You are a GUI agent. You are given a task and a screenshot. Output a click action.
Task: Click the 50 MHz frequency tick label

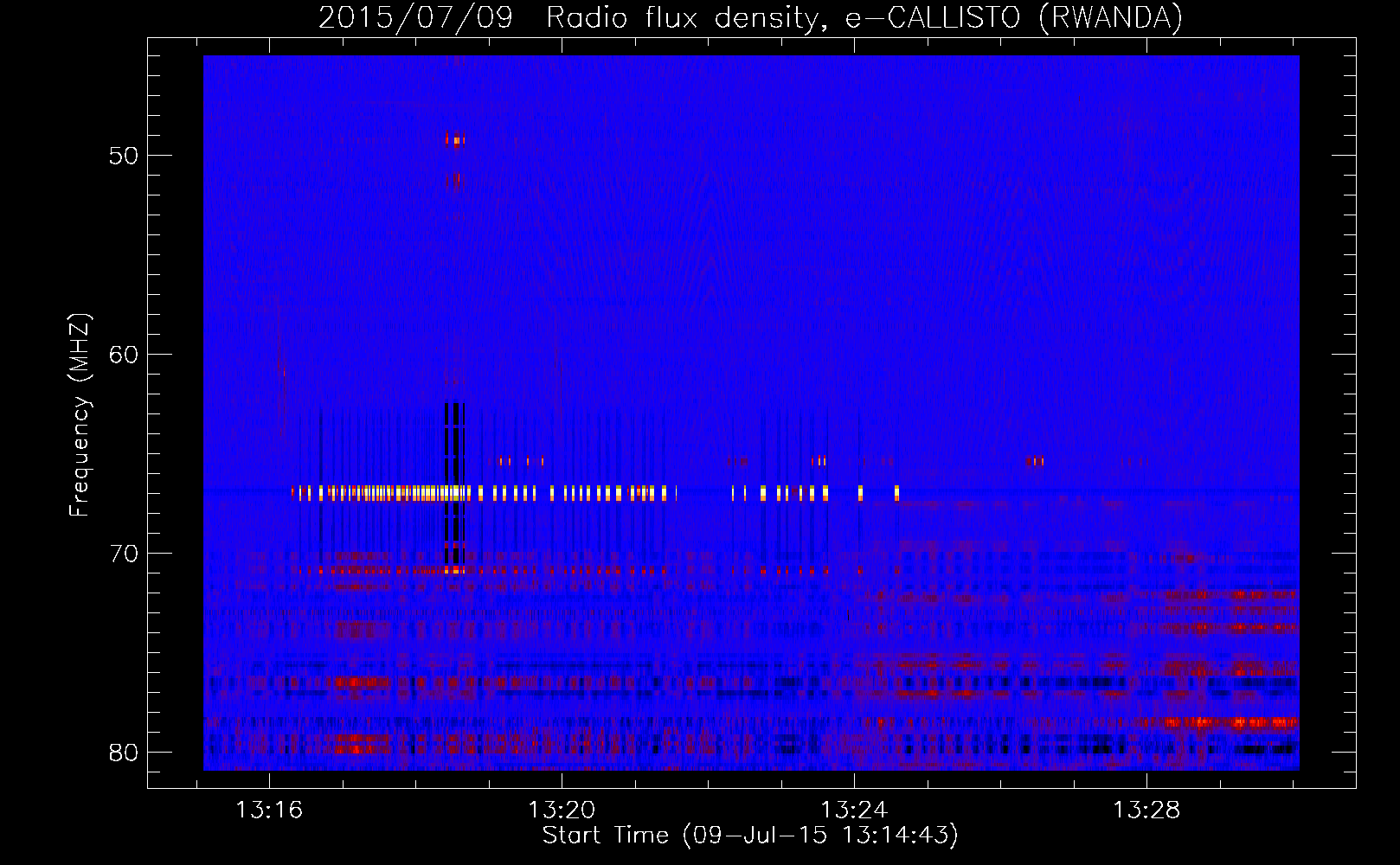click(124, 156)
